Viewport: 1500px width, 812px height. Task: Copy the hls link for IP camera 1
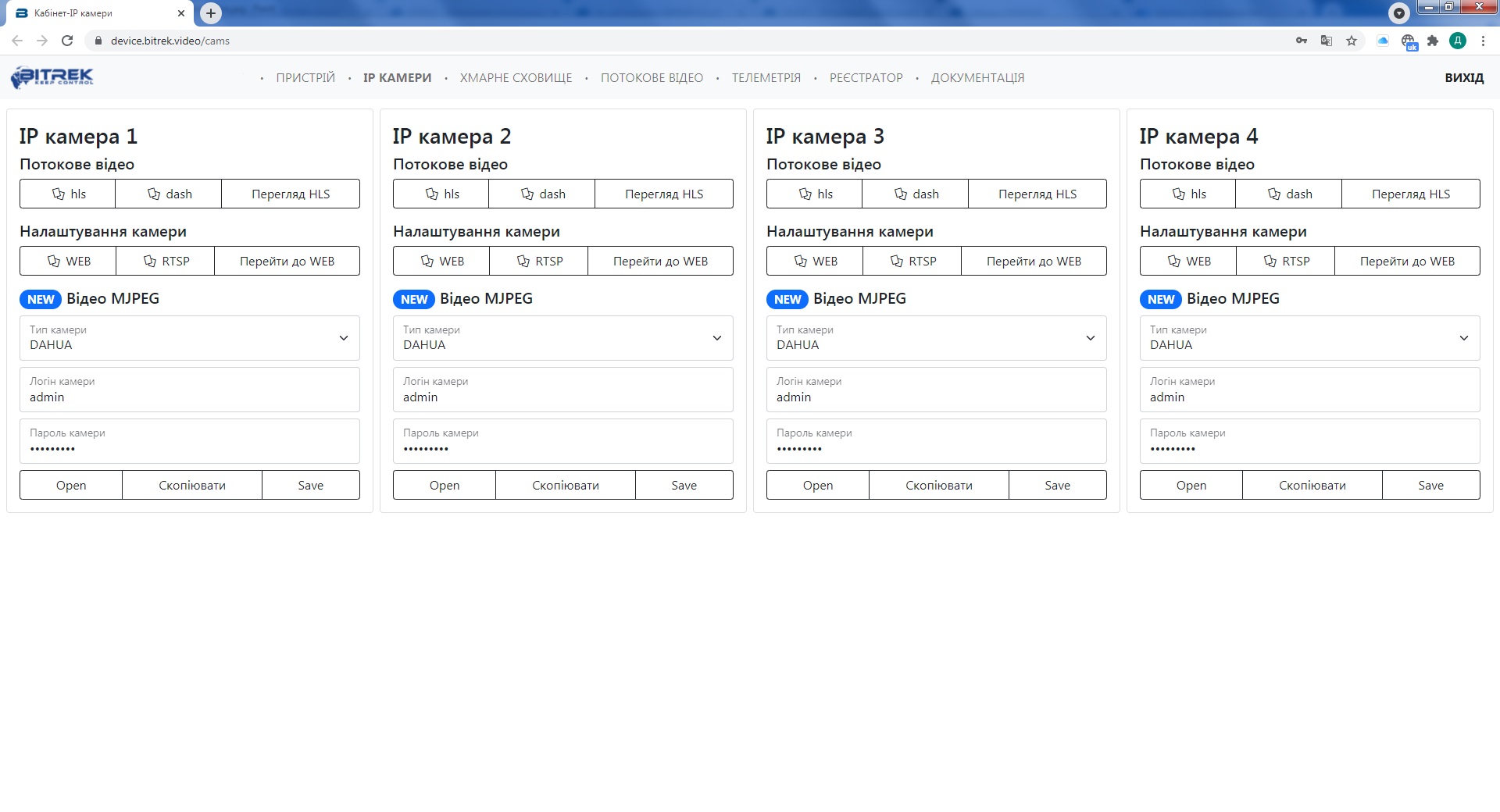click(x=68, y=194)
